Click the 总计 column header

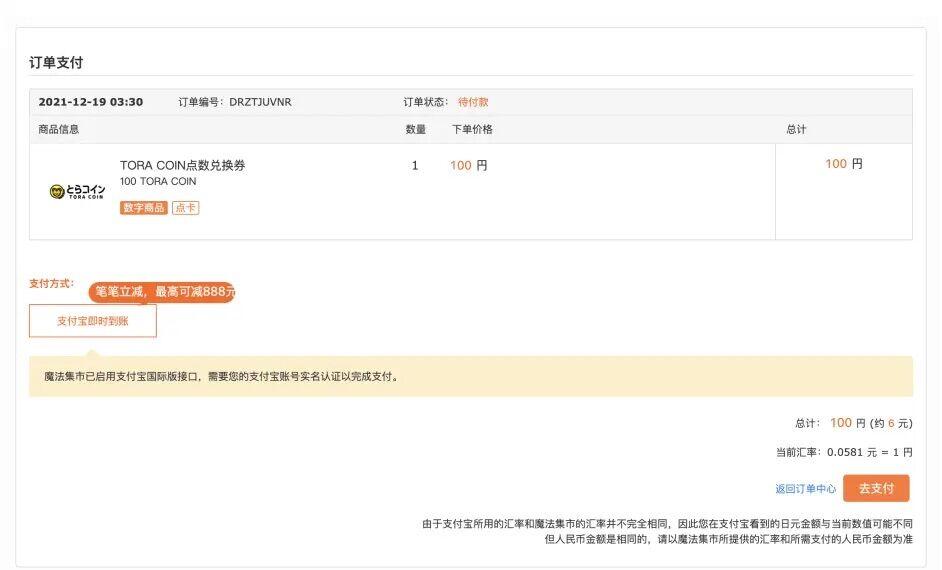796,129
